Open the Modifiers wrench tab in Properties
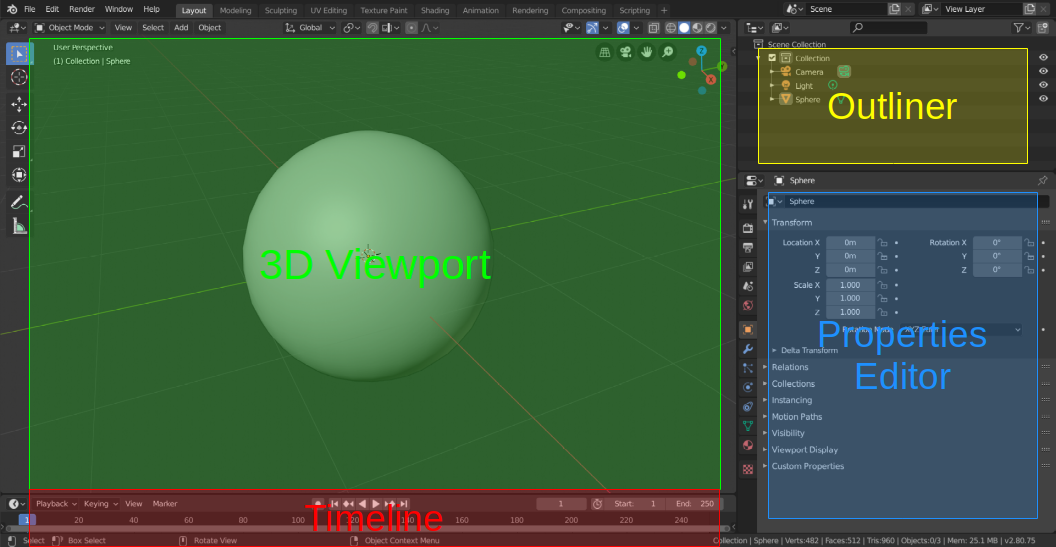 coord(747,349)
